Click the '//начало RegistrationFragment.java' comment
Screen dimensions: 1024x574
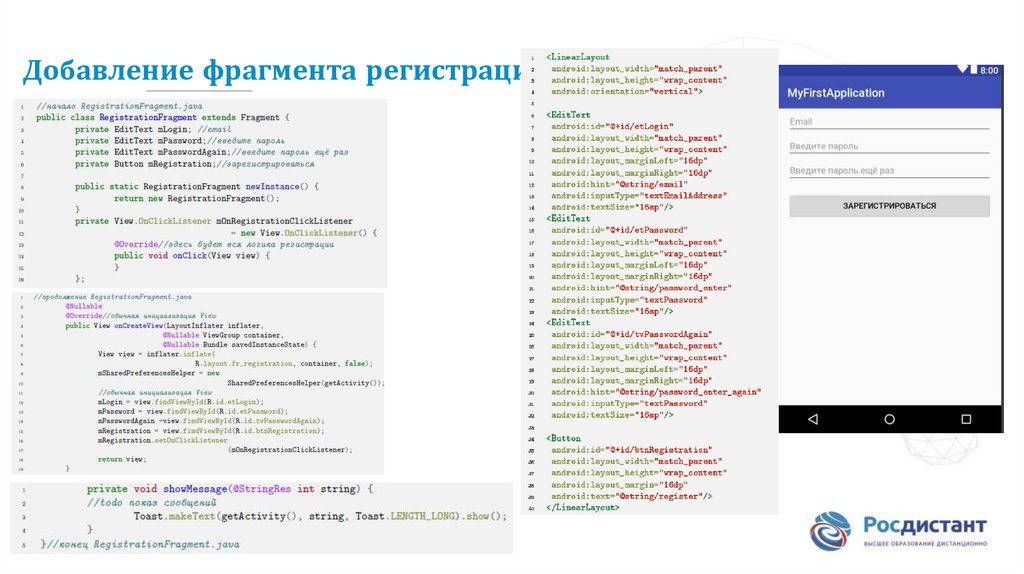pyautogui.click(x=119, y=106)
